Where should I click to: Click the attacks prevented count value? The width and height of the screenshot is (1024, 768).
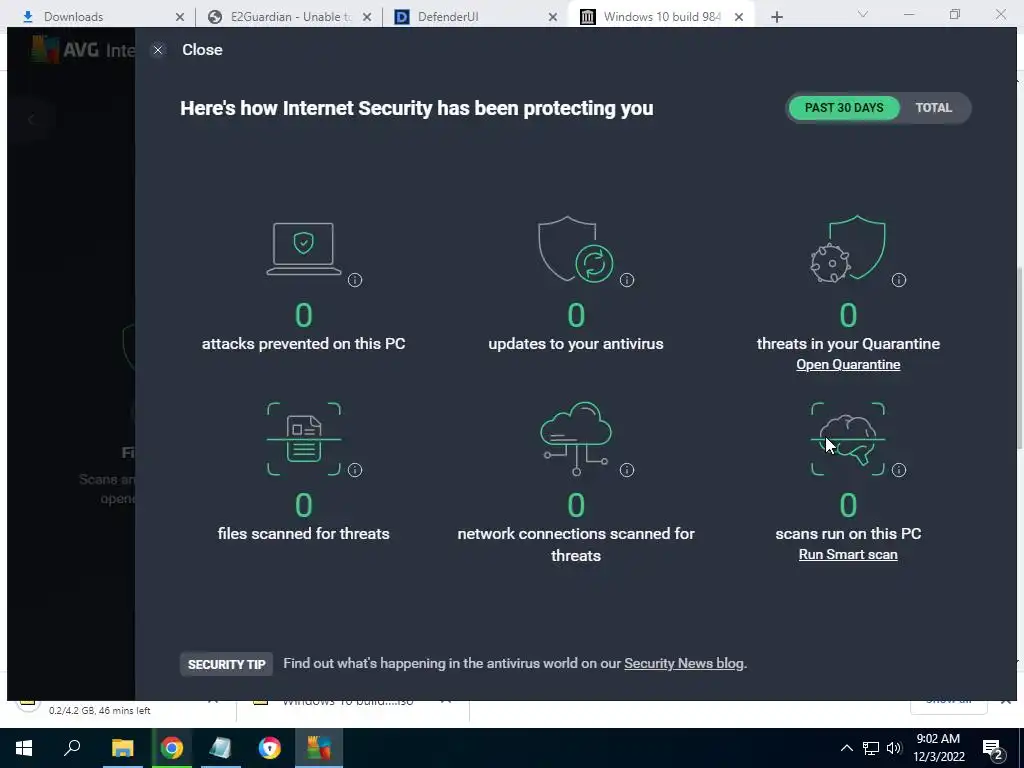click(304, 315)
